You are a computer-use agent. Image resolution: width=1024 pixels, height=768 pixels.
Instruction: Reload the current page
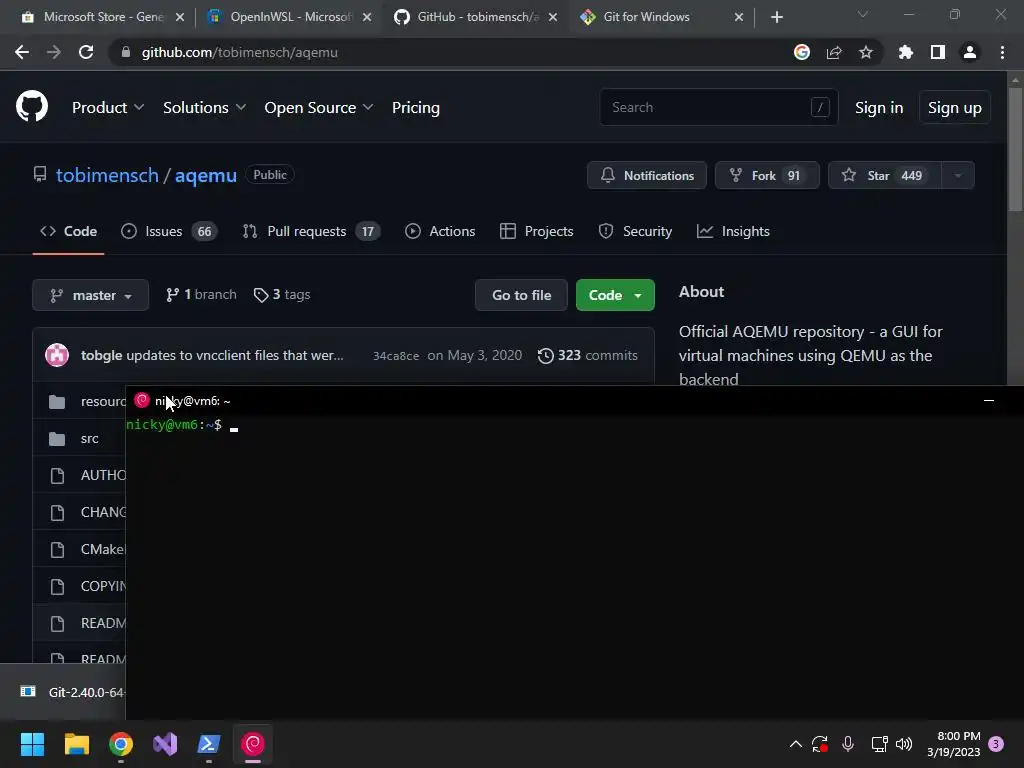[x=86, y=52]
